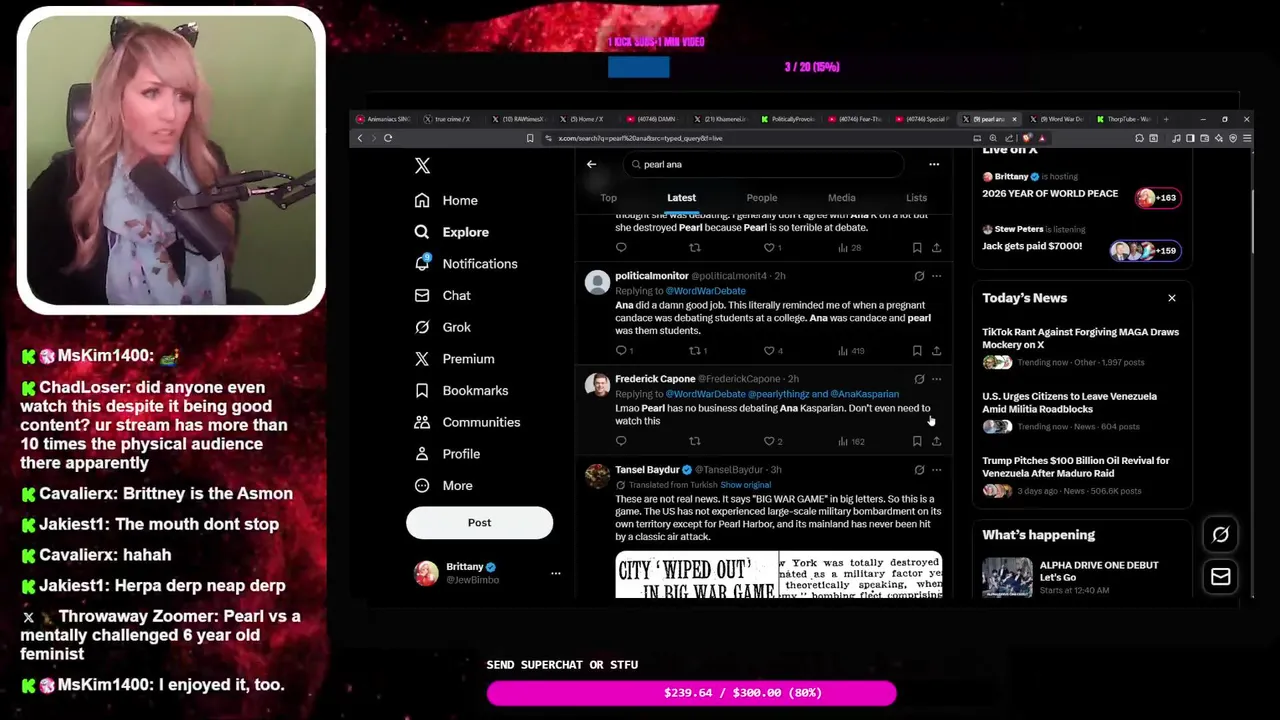The height and width of the screenshot is (720, 1280).
Task: Open the @pearlythingz mention link
Action: [x=778, y=394]
